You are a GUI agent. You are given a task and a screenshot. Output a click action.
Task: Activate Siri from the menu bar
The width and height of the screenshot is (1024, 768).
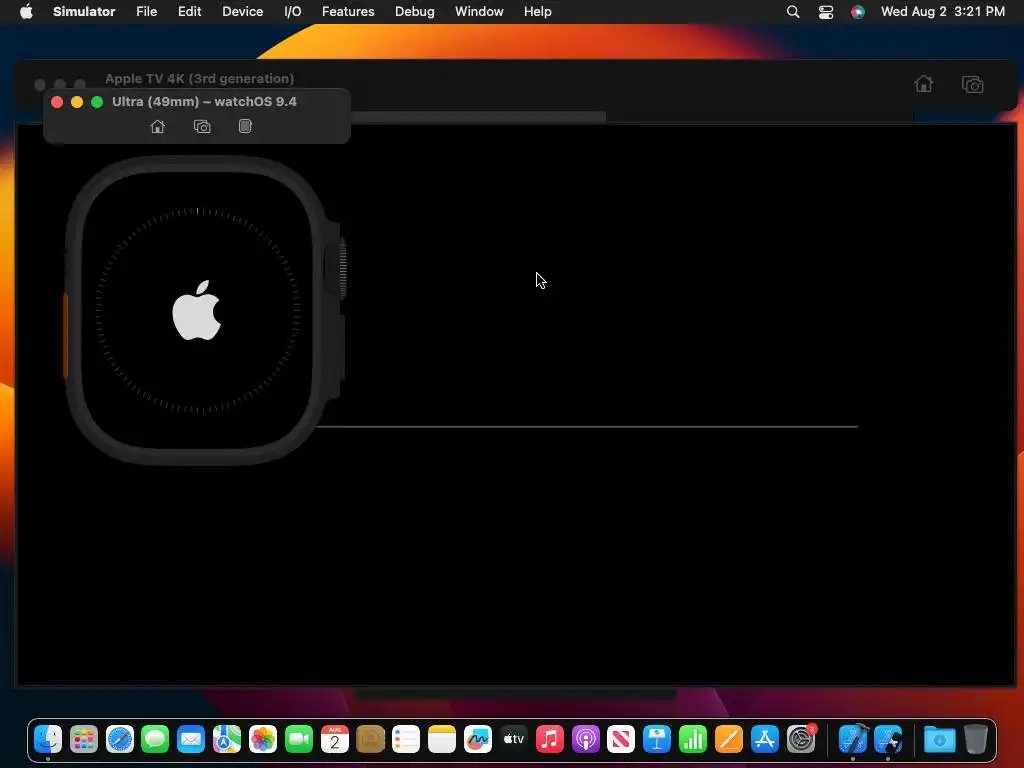(857, 12)
